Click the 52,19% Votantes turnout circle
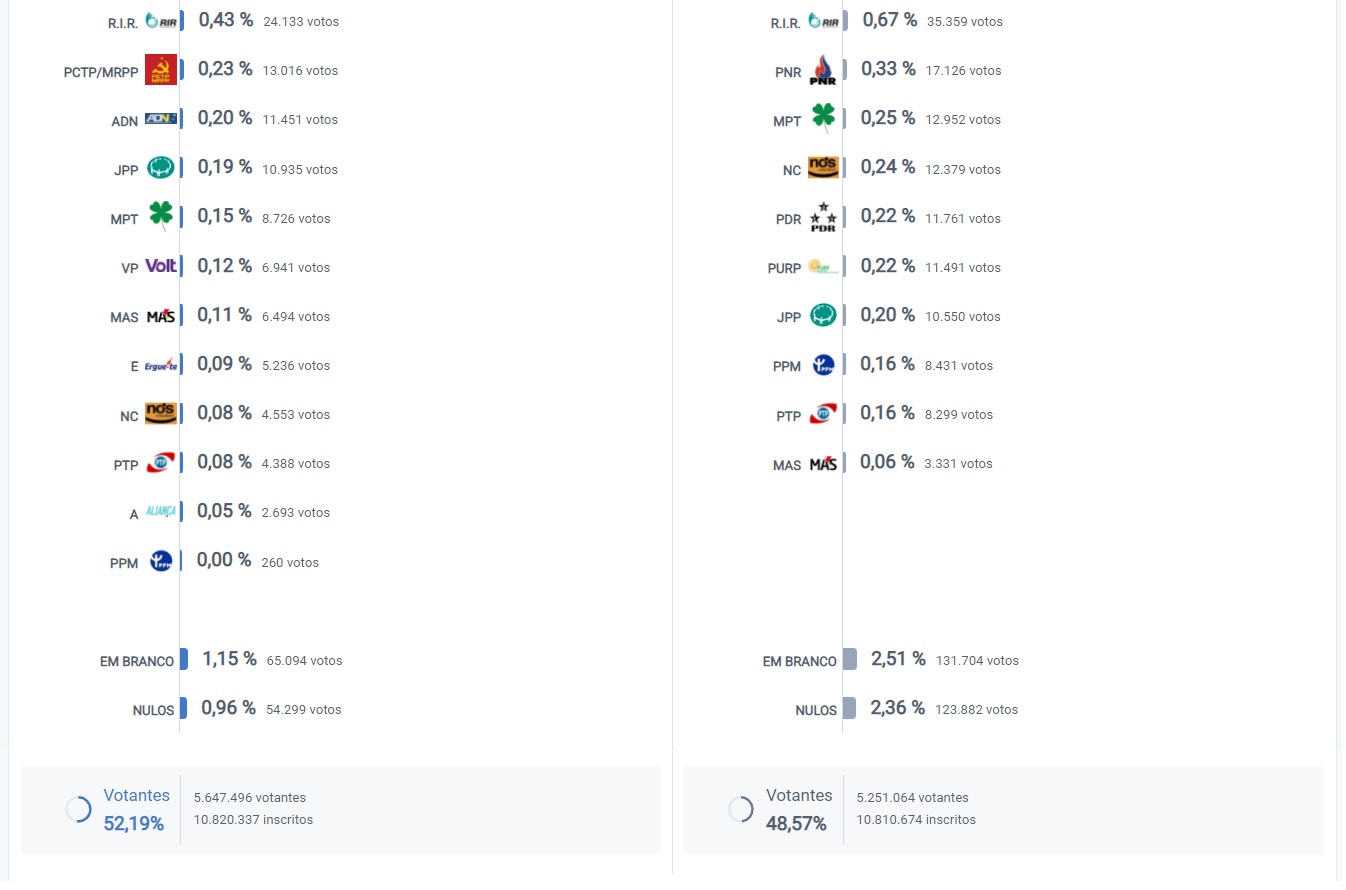The width and height of the screenshot is (1346, 890). [x=78, y=809]
